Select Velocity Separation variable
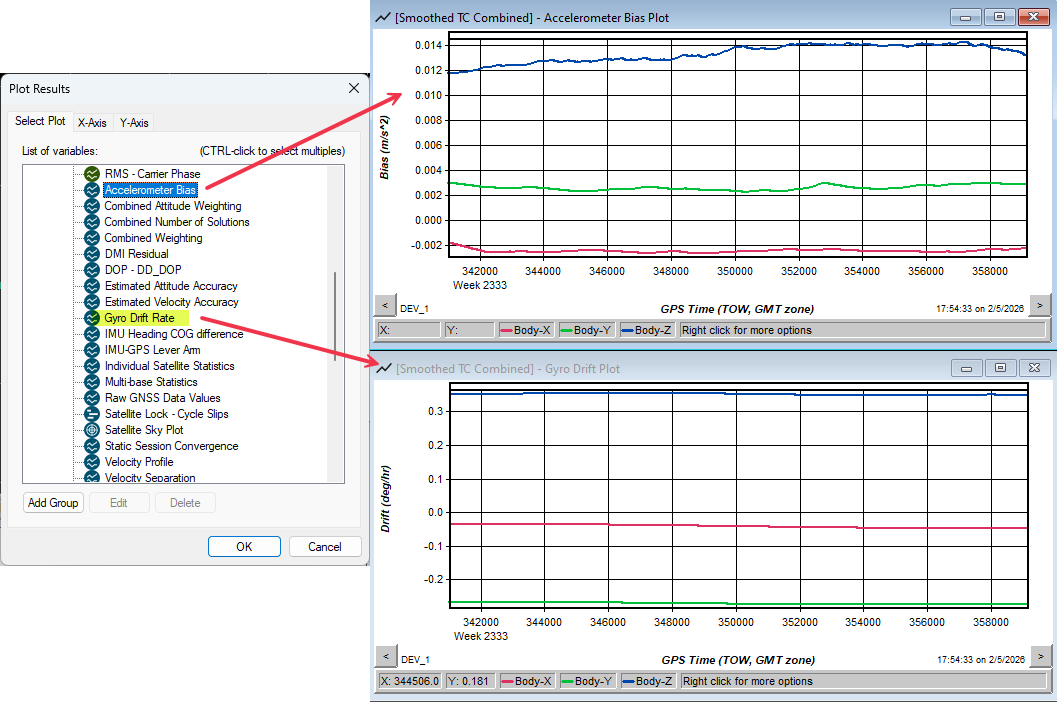Screen dimensions: 1057x702 tap(150, 477)
